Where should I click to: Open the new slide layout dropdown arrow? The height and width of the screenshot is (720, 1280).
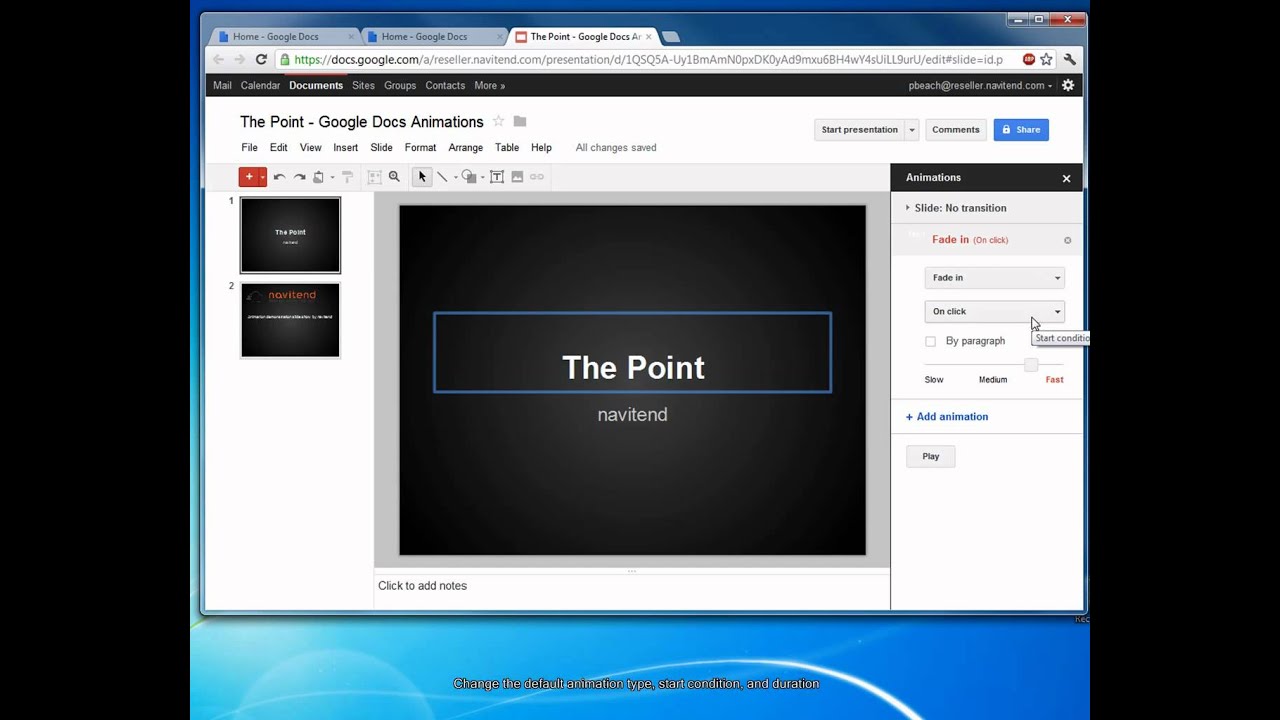click(x=263, y=177)
